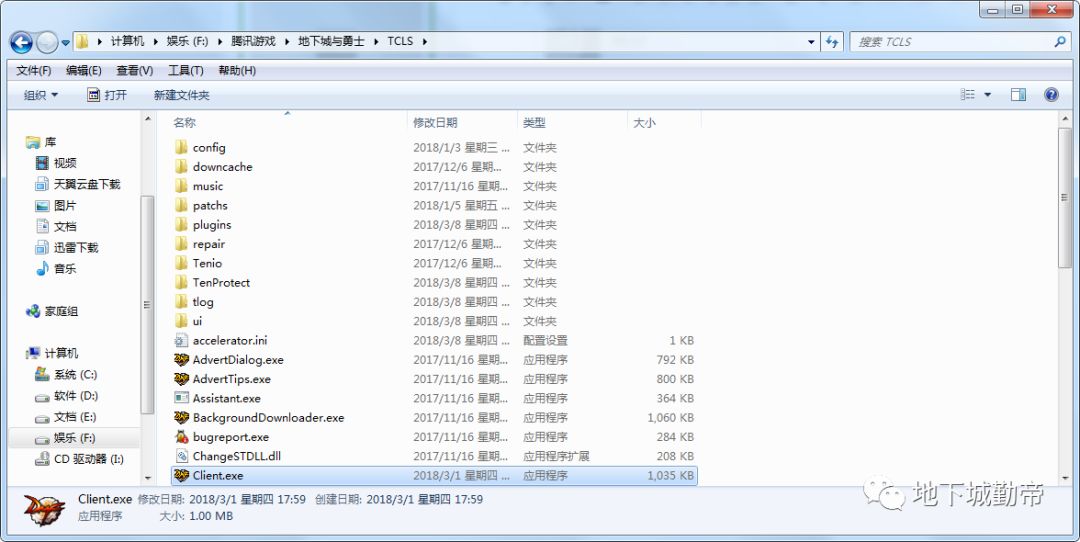Select accelerator.ini file icon
This screenshot has height=542, width=1080.
(181, 340)
